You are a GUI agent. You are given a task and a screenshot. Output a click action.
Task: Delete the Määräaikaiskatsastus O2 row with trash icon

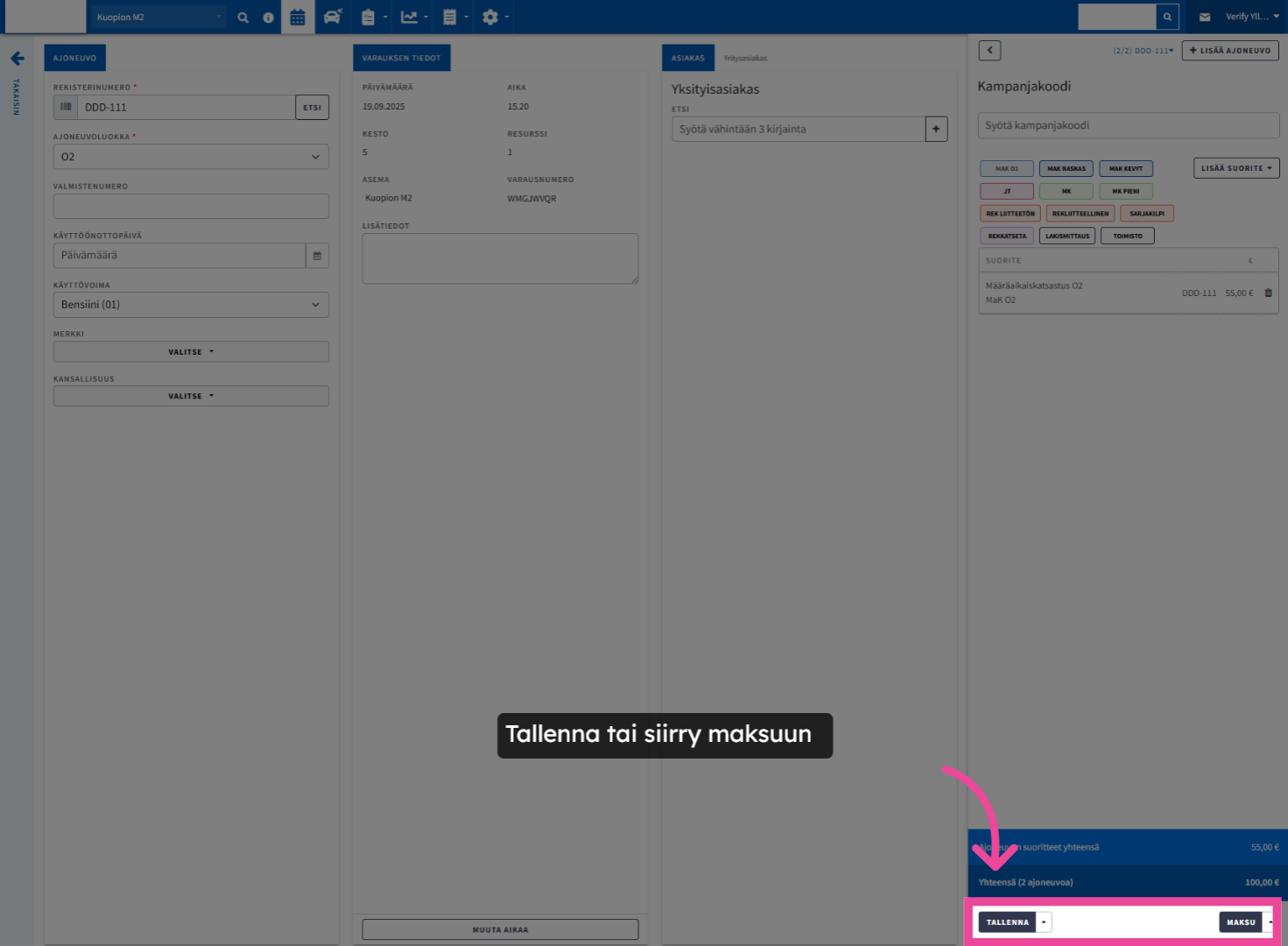point(1268,293)
